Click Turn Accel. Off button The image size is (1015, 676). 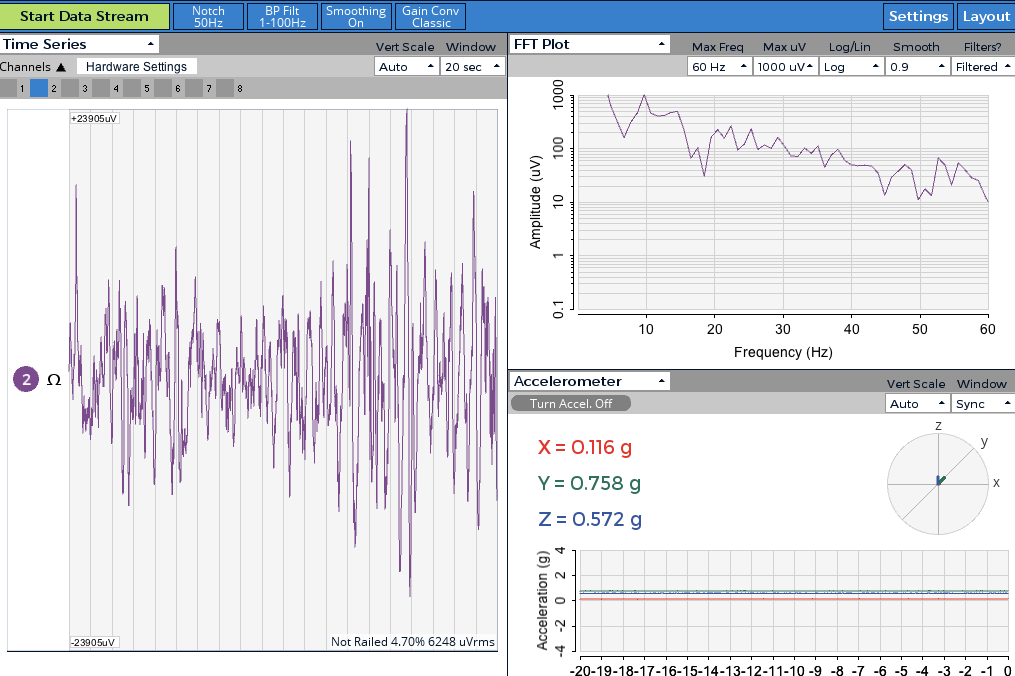[571, 403]
